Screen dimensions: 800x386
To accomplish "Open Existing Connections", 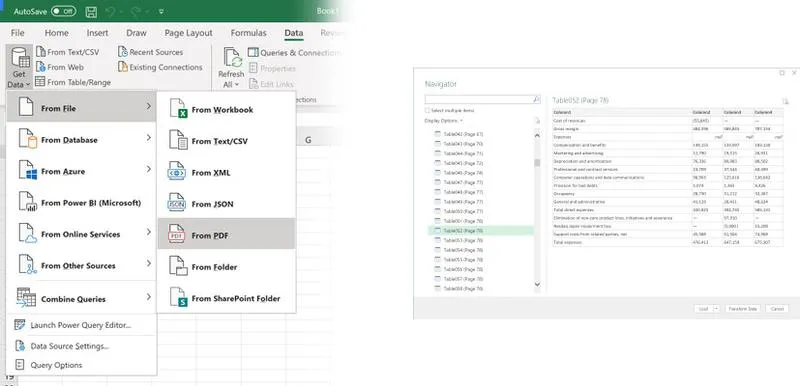I will point(160,67).
